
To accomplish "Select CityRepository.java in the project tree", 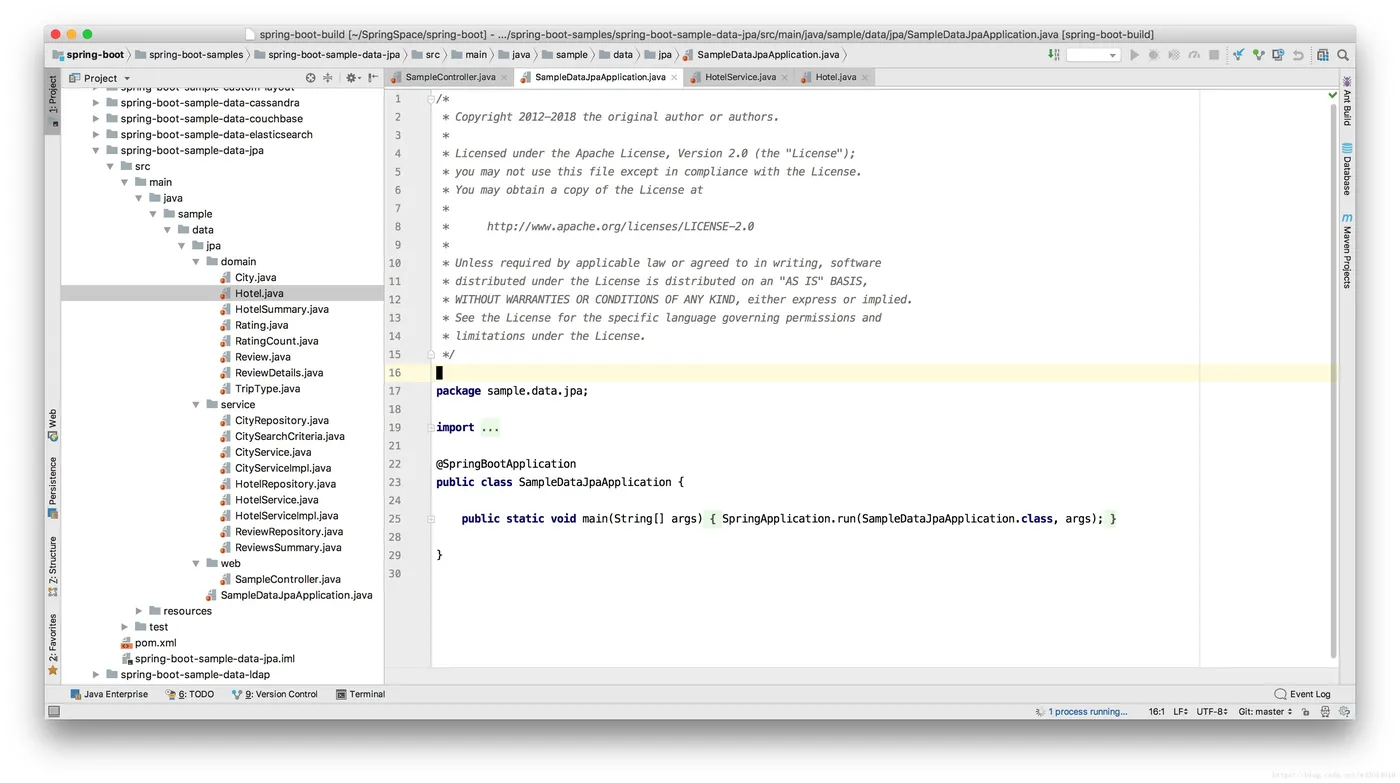I will pyautogui.click(x=281, y=421).
